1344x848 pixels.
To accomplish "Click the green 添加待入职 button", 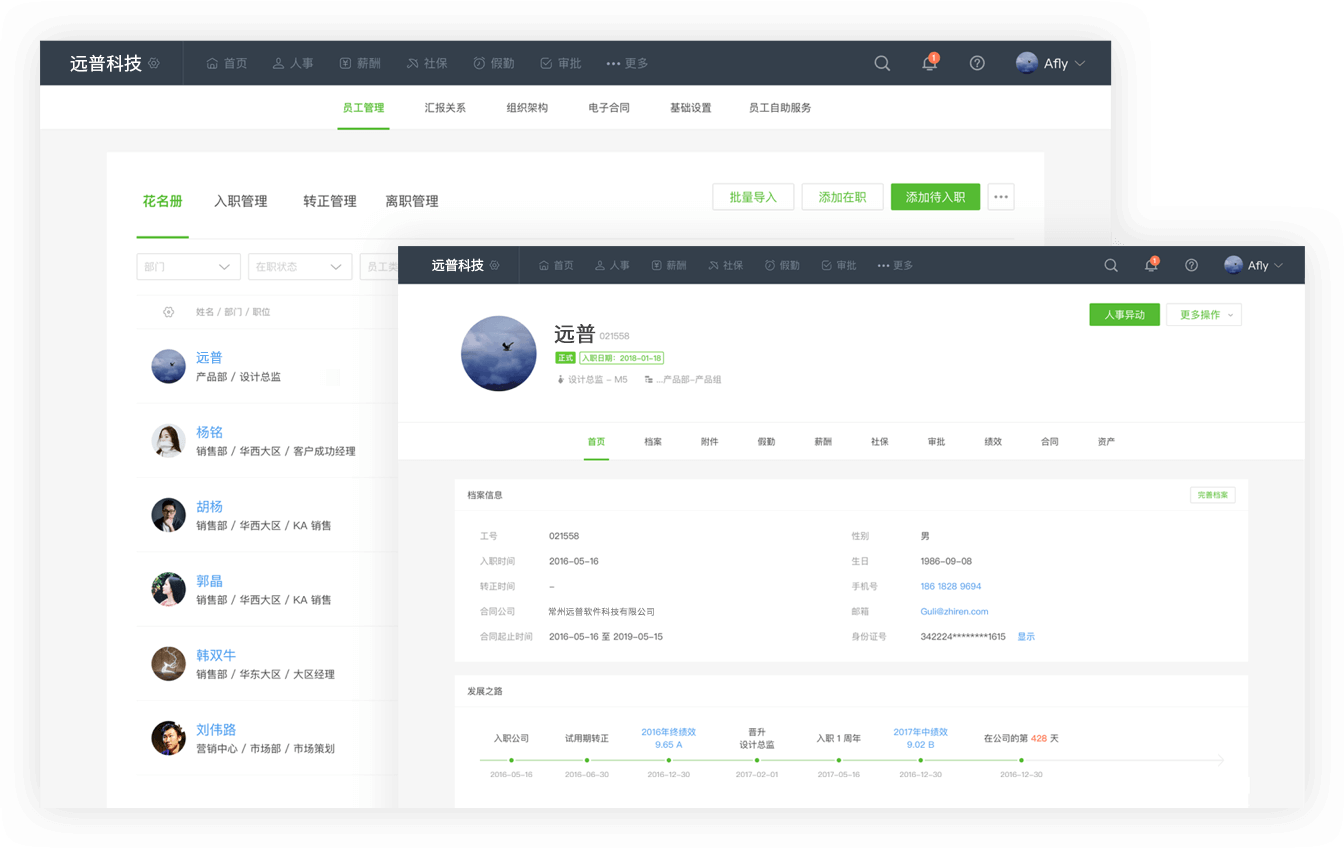I will (x=935, y=196).
